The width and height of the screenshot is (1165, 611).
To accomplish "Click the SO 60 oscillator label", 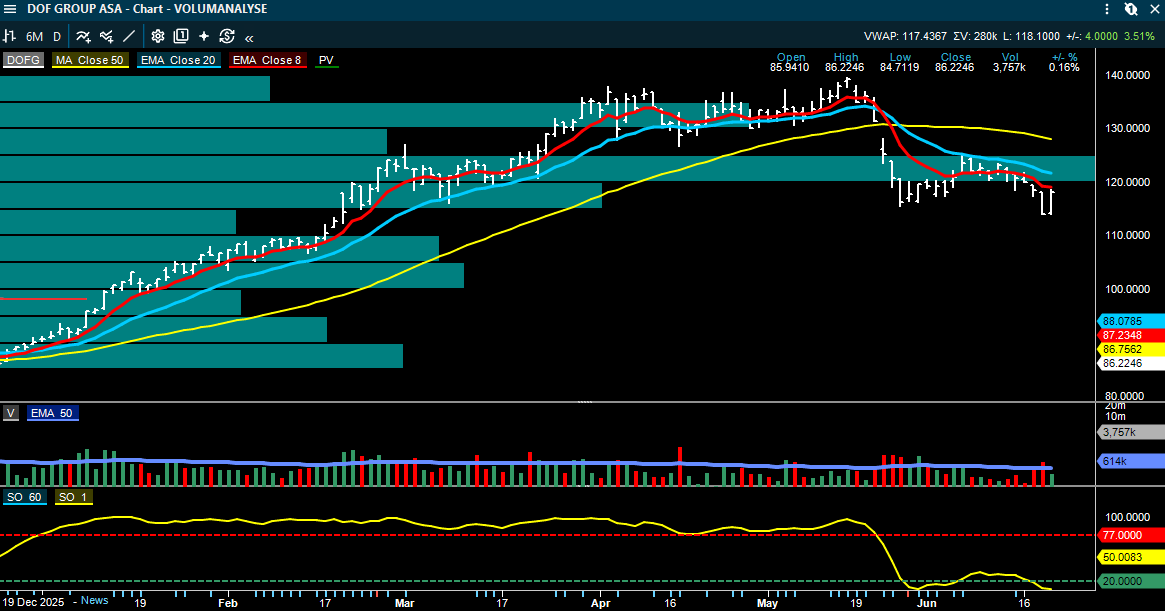I will click(25, 497).
